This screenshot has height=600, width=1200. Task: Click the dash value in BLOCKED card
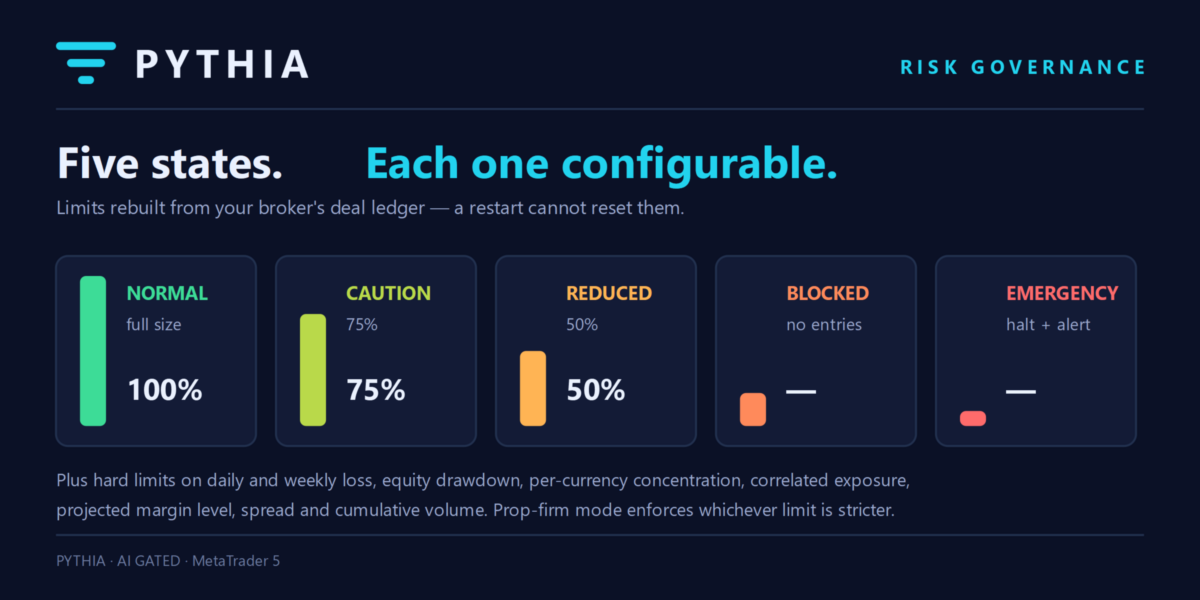tap(801, 391)
